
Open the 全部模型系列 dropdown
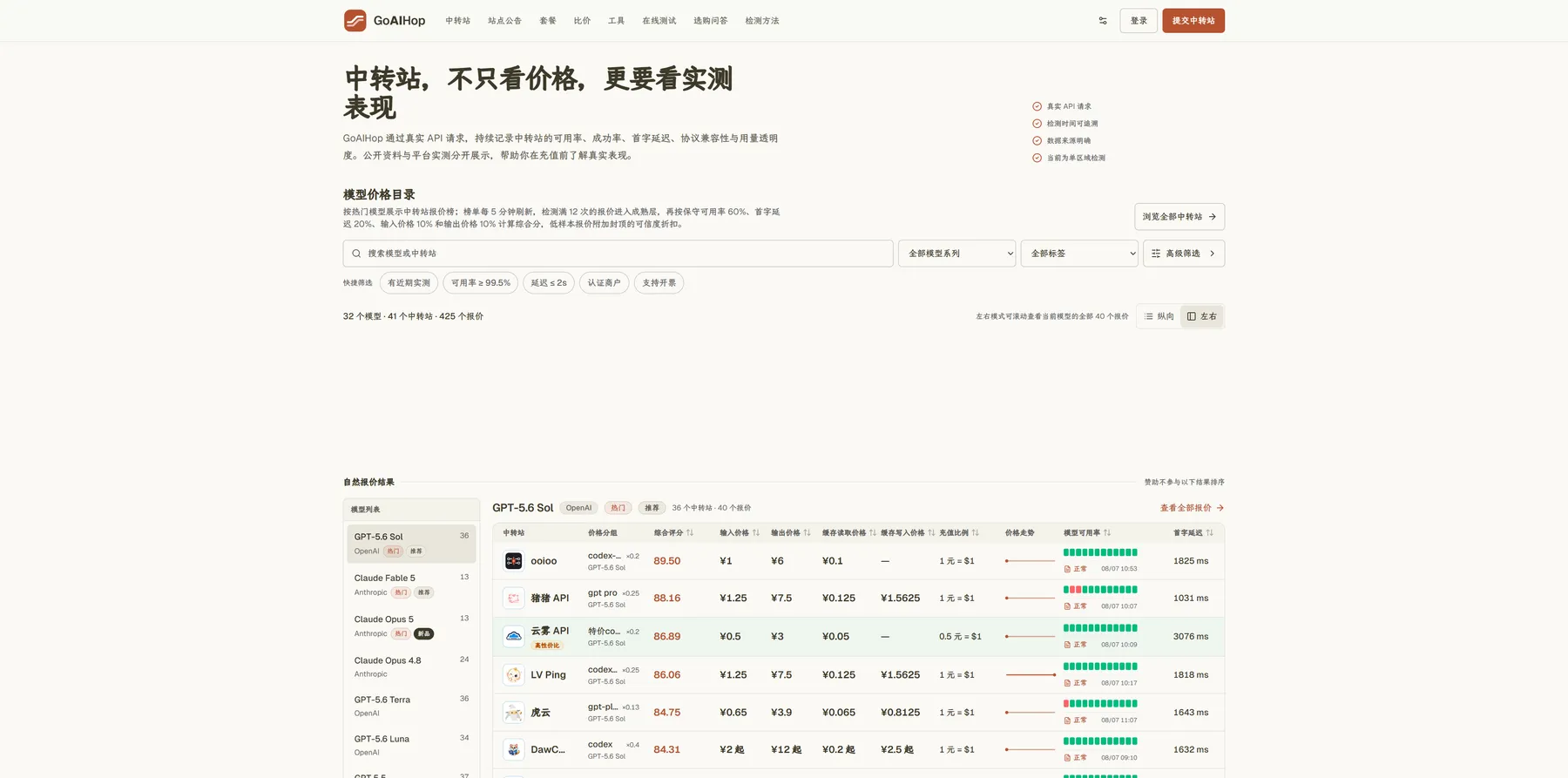(956, 254)
